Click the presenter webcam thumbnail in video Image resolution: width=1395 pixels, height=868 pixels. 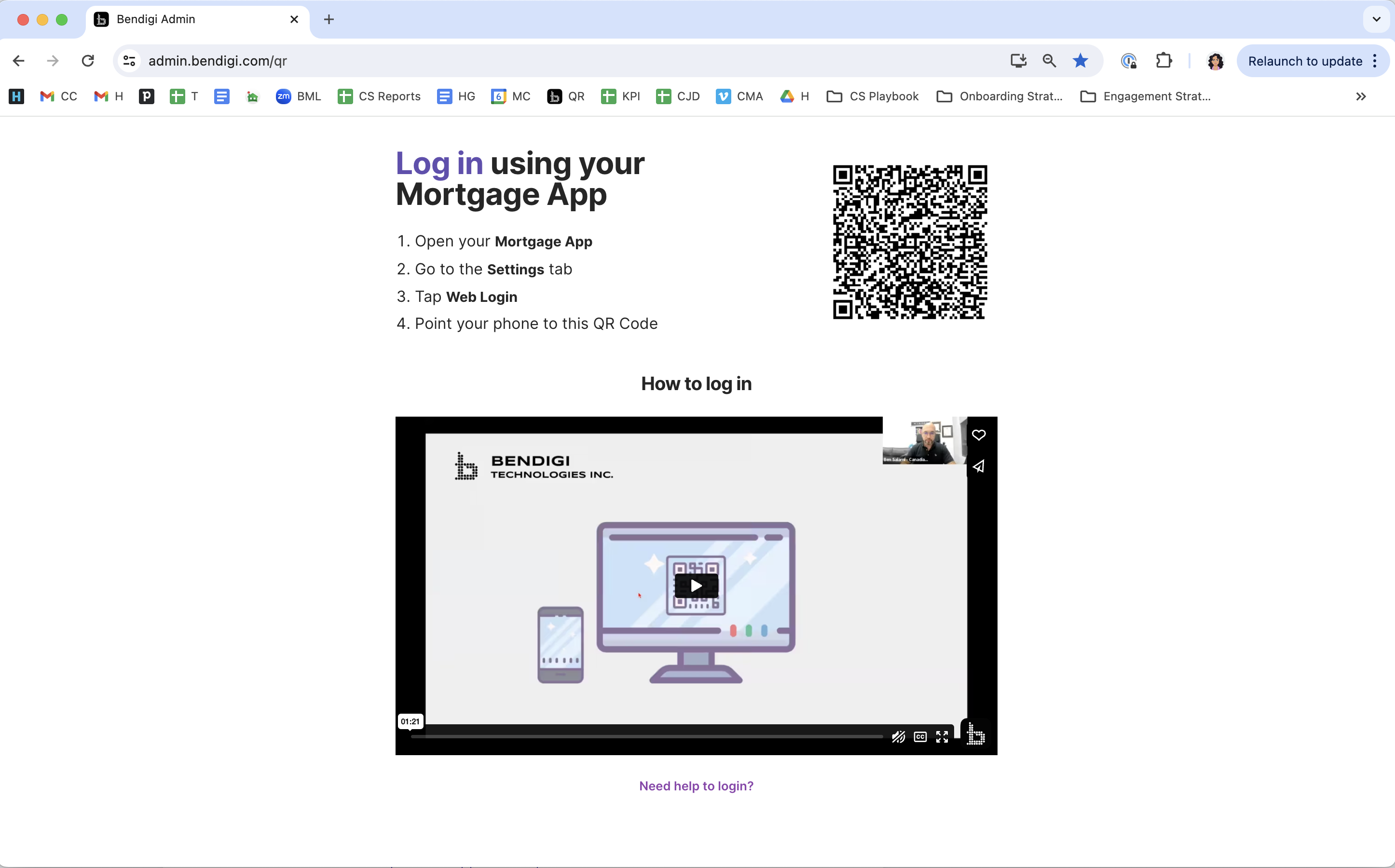click(x=924, y=440)
